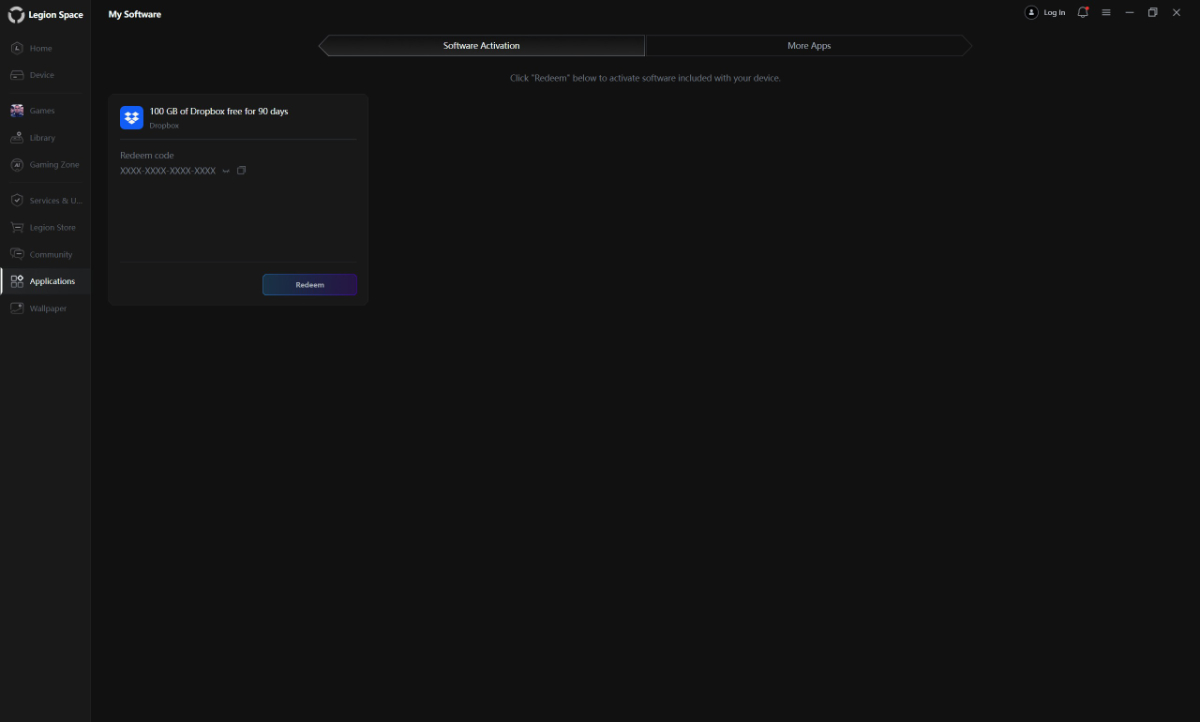The height and width of the screenshot is (722, 1200).
Task: Redeem the Dropbox offer
Action: (x=309, y=284)
